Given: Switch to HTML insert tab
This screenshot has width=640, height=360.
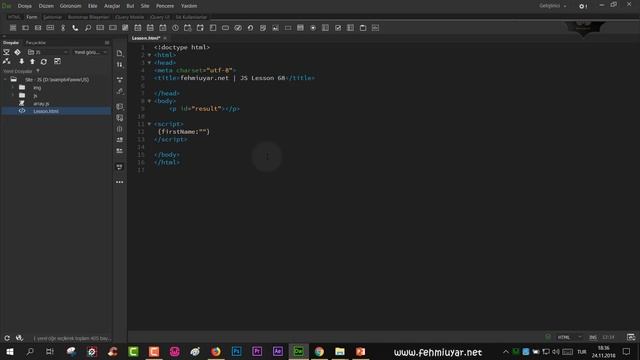Looking at the screenshot, I should (x=14, y=17).
